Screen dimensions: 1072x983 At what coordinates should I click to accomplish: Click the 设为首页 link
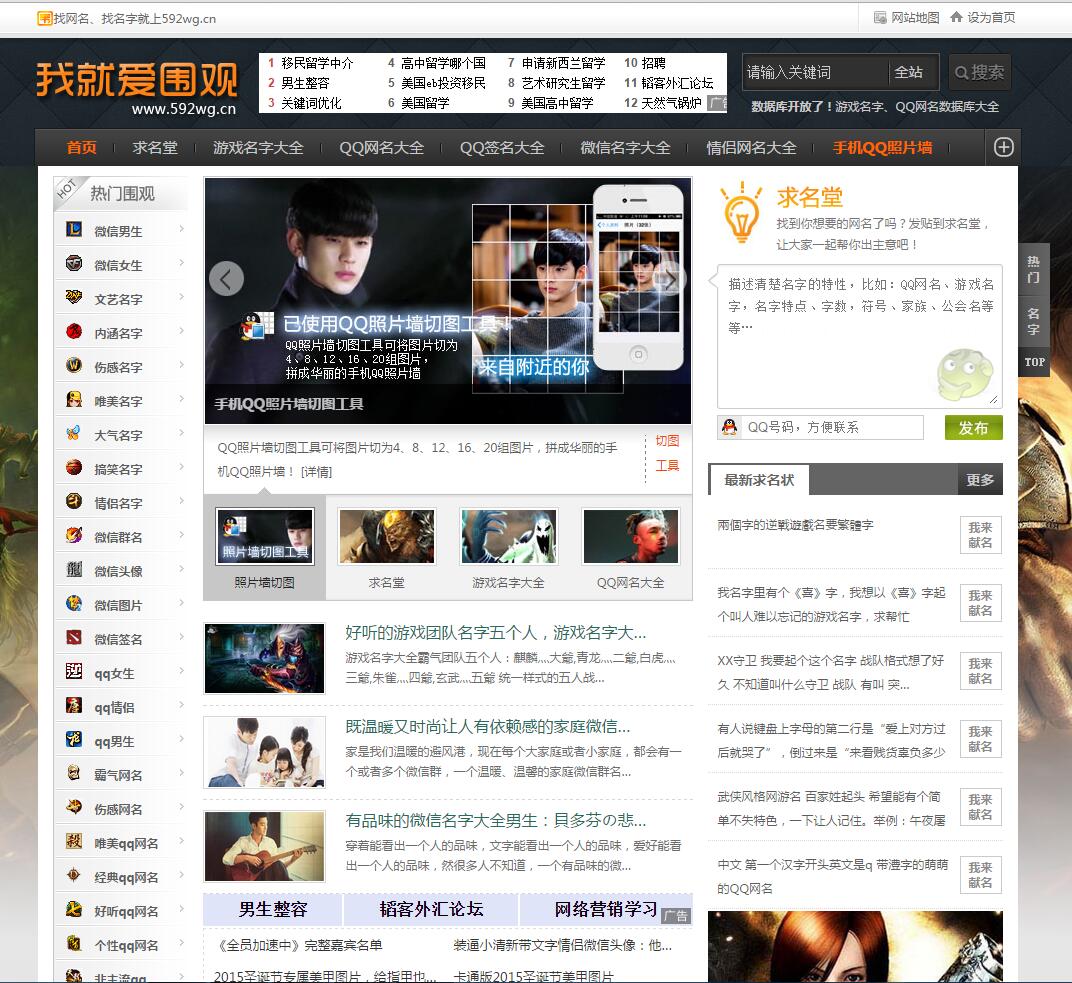click(x=983, y=17)
